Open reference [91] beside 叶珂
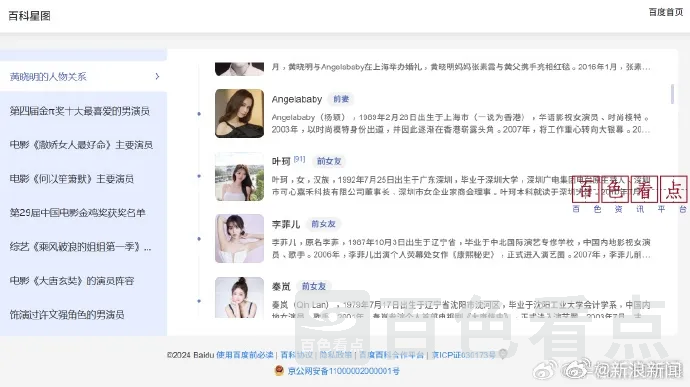The image size is (690, 387). click(x=299, y=159)
